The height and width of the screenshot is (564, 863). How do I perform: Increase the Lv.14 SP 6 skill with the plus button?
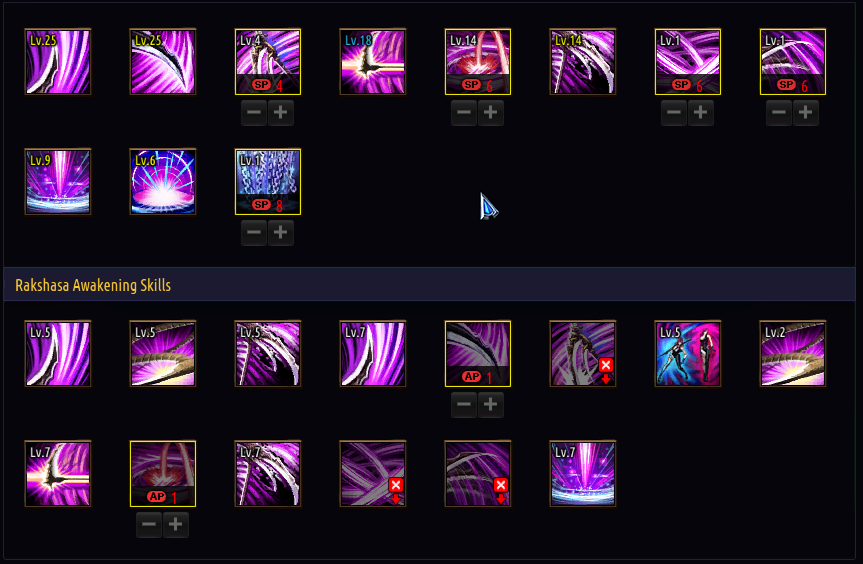click(490, 113)
